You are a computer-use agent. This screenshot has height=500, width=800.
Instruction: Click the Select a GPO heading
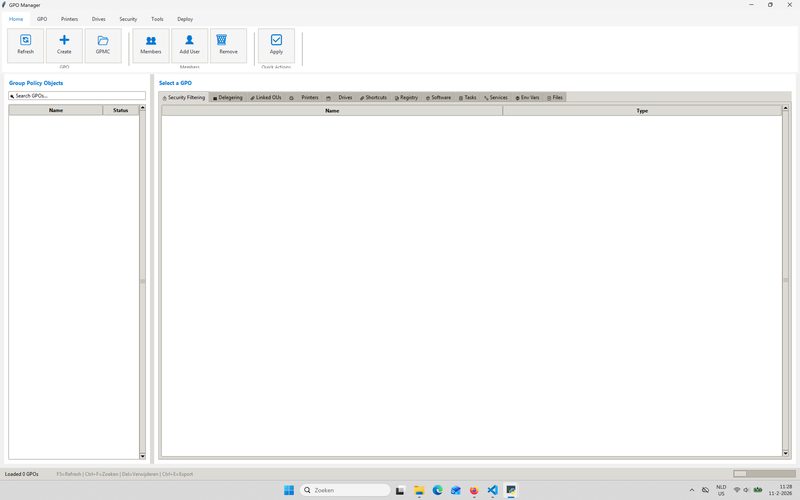click(x=175, y=83)
